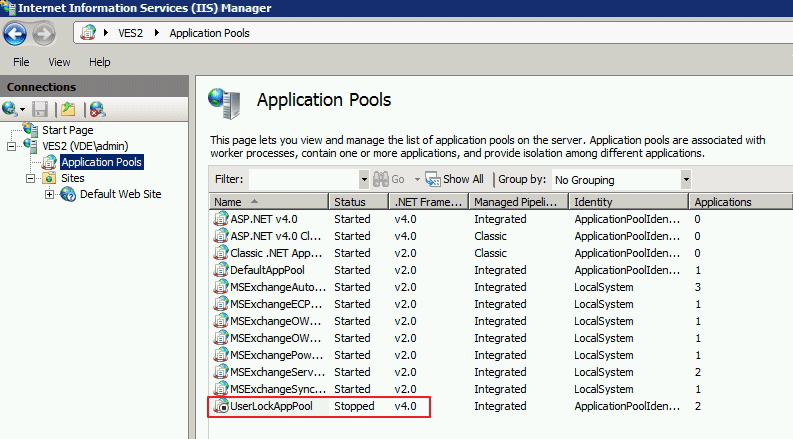Image resolution: width=793 pixels, height=439 pixels.
Task: Click the Classic .NET App pool row icon
Action: [221, 253]
